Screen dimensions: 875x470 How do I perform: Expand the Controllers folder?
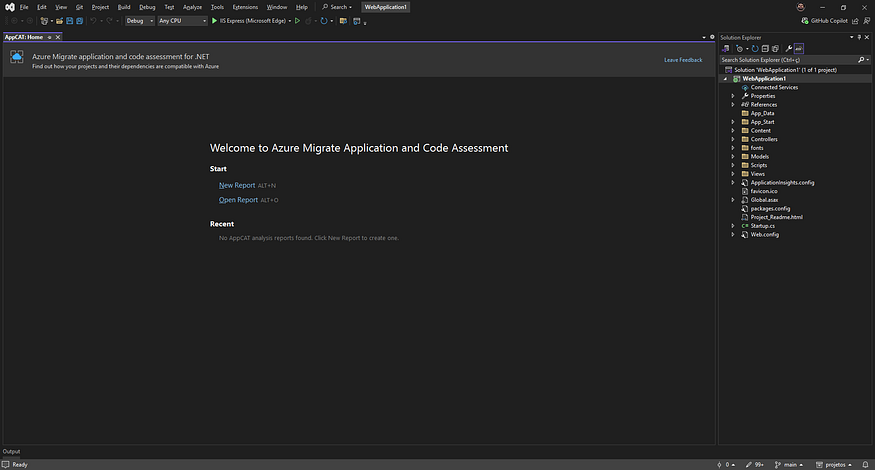[733, 139]
